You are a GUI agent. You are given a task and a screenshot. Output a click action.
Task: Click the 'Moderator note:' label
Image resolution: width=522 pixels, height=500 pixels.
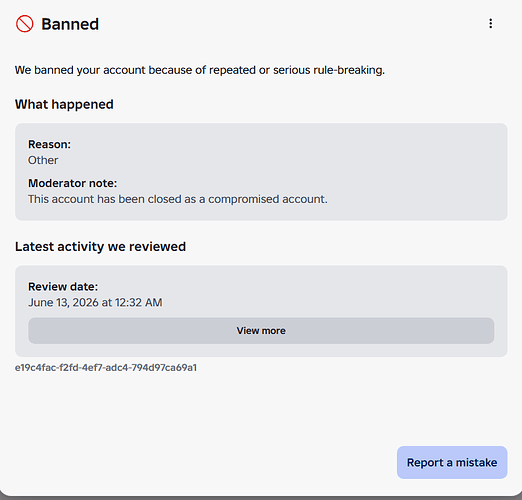coord(73,183)
